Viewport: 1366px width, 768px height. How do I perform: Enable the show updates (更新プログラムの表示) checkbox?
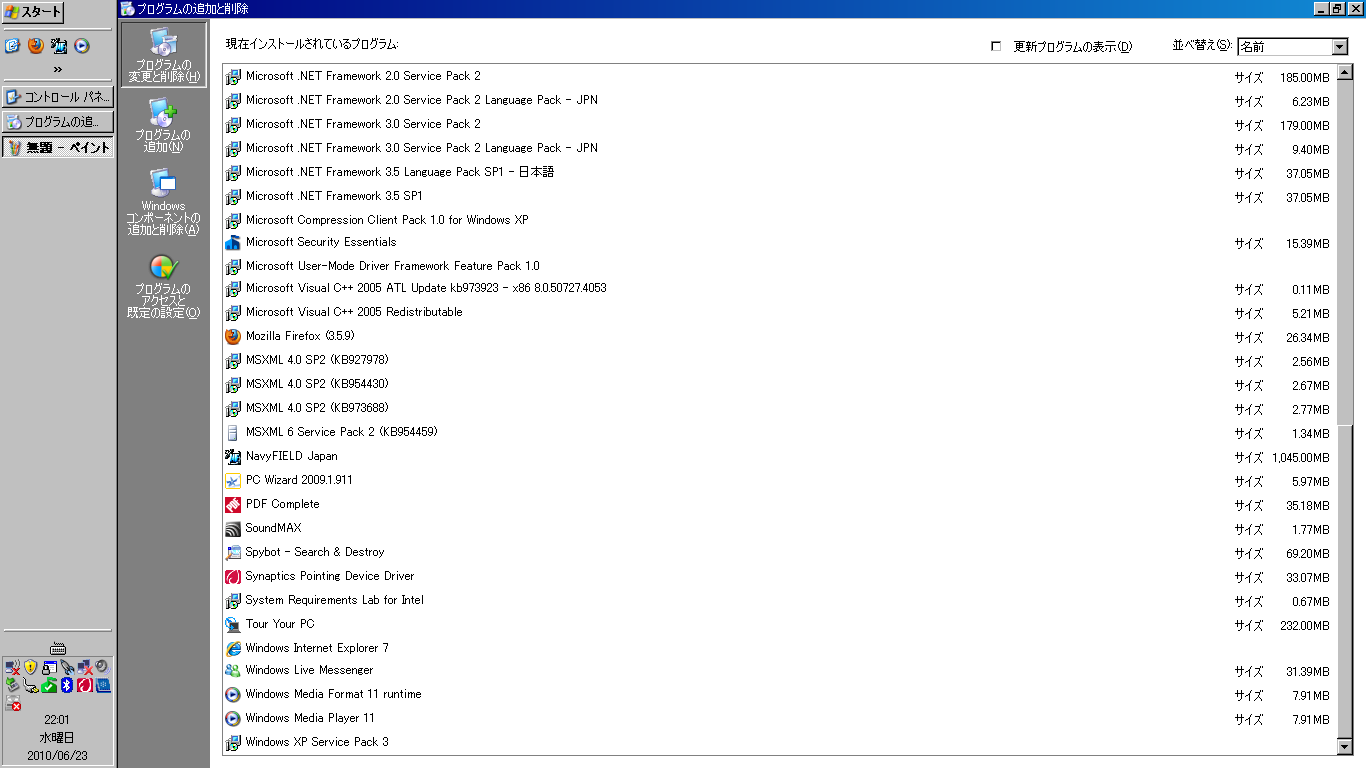pyautogui.click(x=995, y=46)
